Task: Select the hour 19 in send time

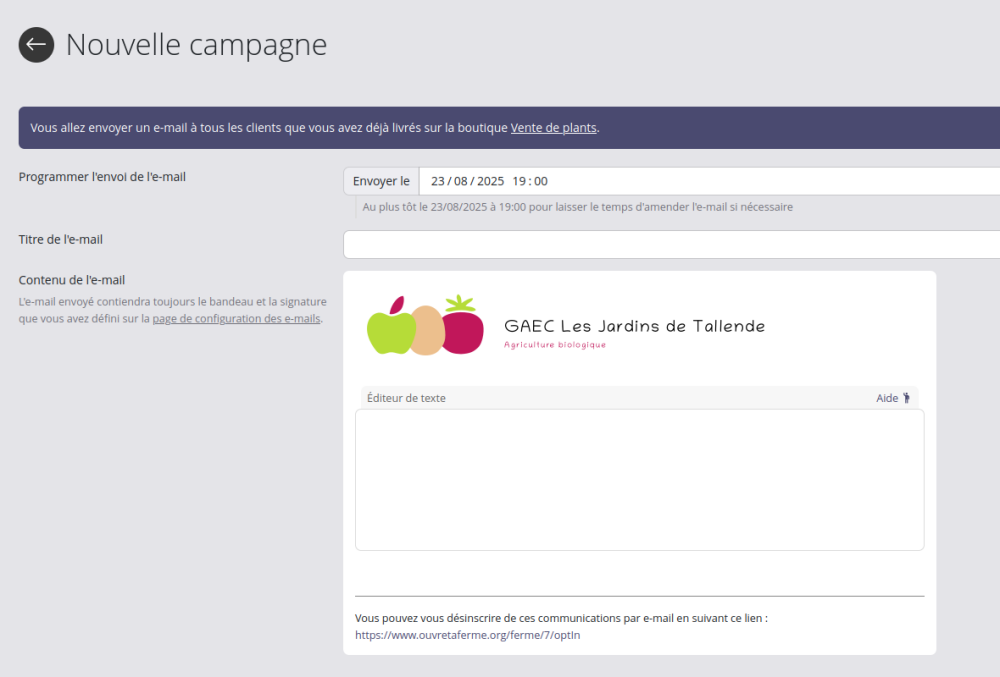Action: (x=519, y=181)
